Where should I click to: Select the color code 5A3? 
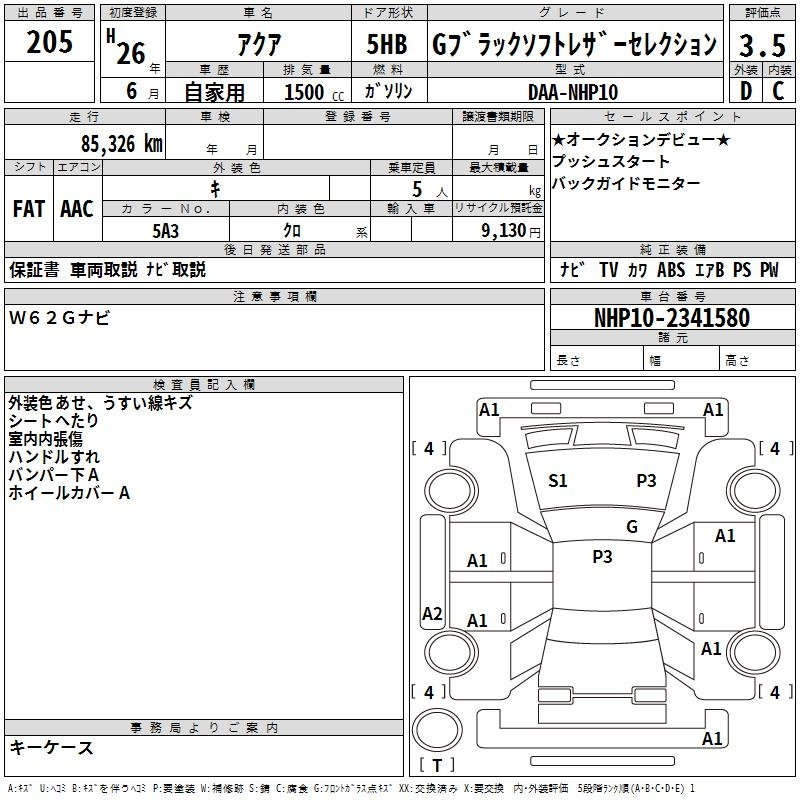pyautogui.click(x=165, y=230)
